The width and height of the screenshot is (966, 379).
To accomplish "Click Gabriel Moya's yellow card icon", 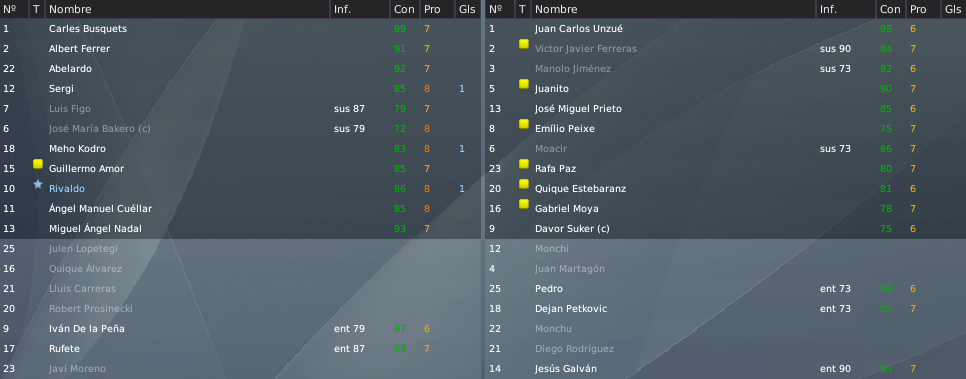I will 524,204.
